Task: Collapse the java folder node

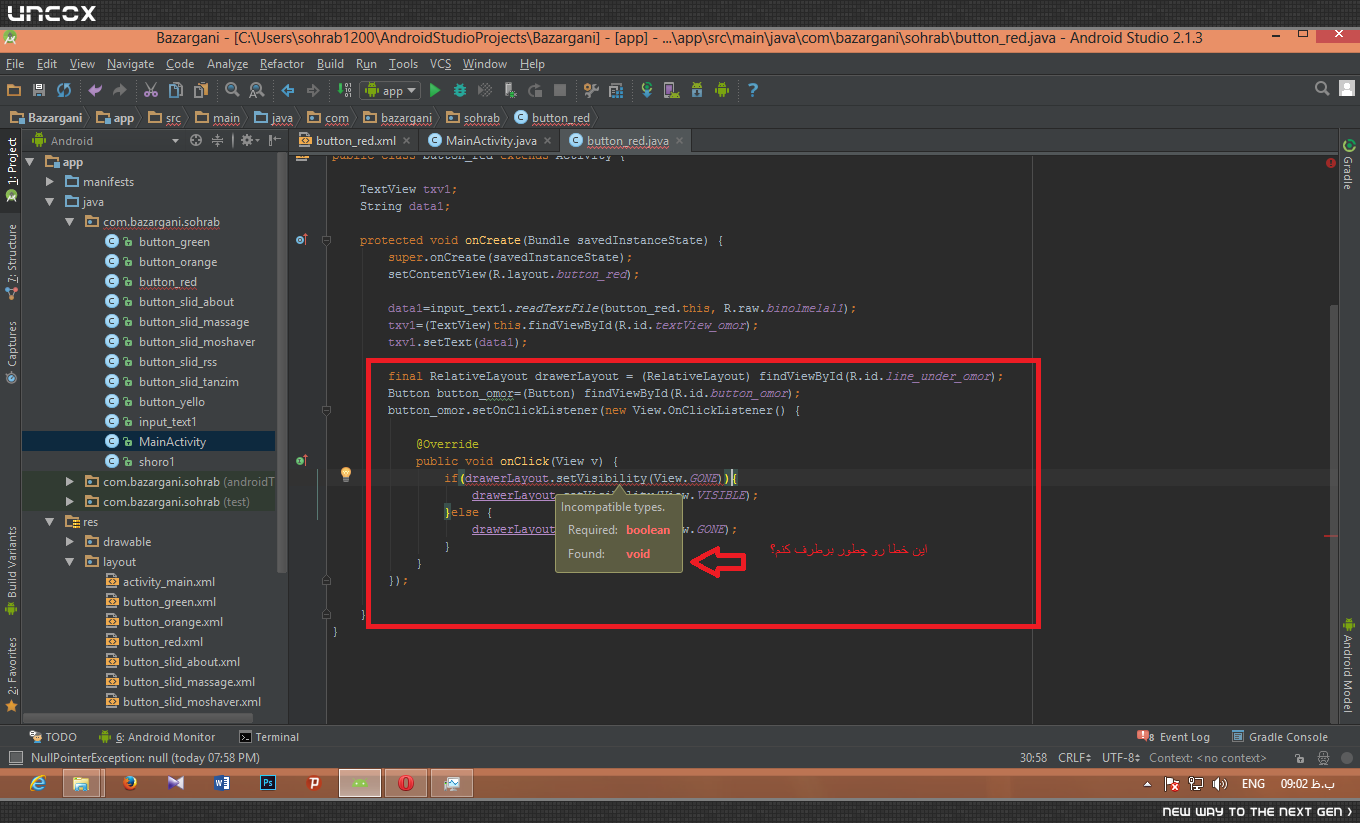Action: [x=50, y=202]
